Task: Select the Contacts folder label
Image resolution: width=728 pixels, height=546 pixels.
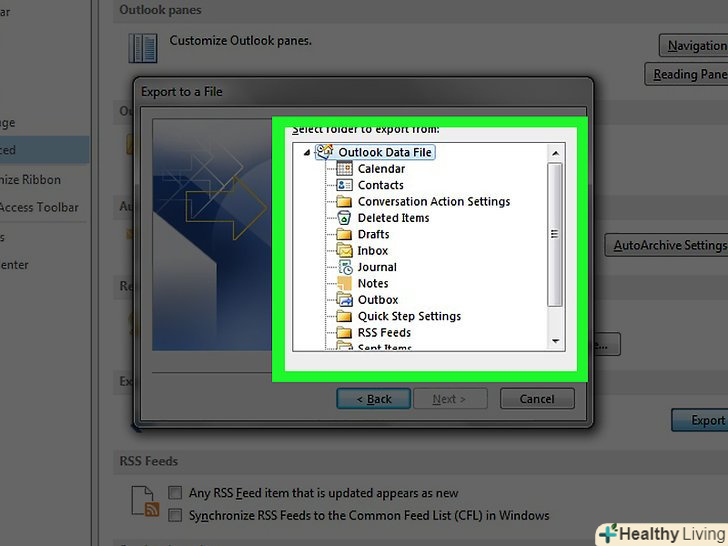Action: 381,185
